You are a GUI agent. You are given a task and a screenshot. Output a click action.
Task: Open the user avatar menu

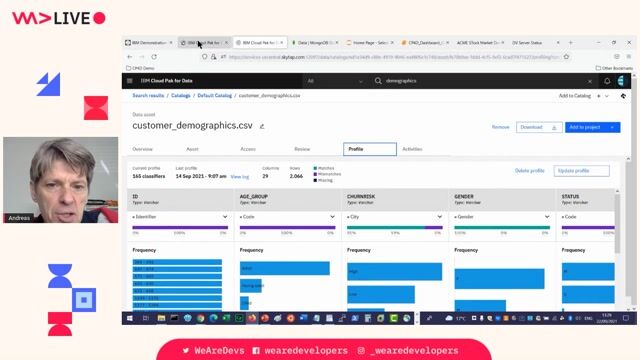click(621, 81)
